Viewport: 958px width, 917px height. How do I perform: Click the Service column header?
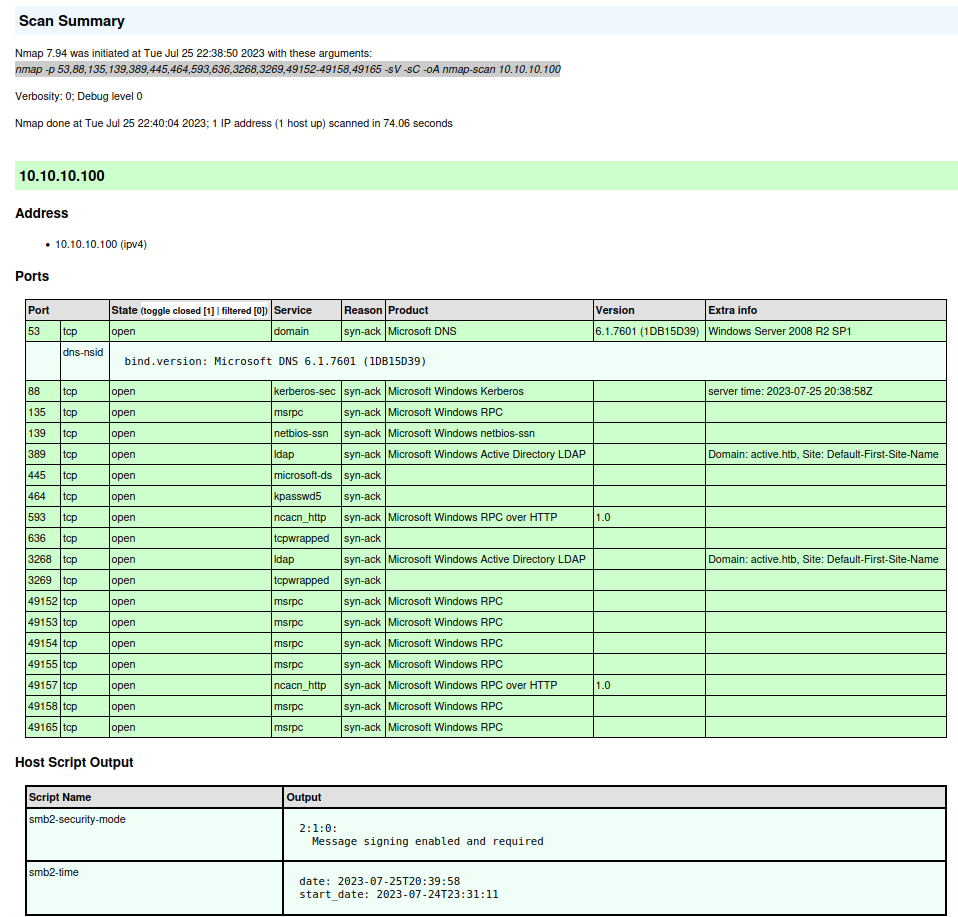(x=293, y=310)
